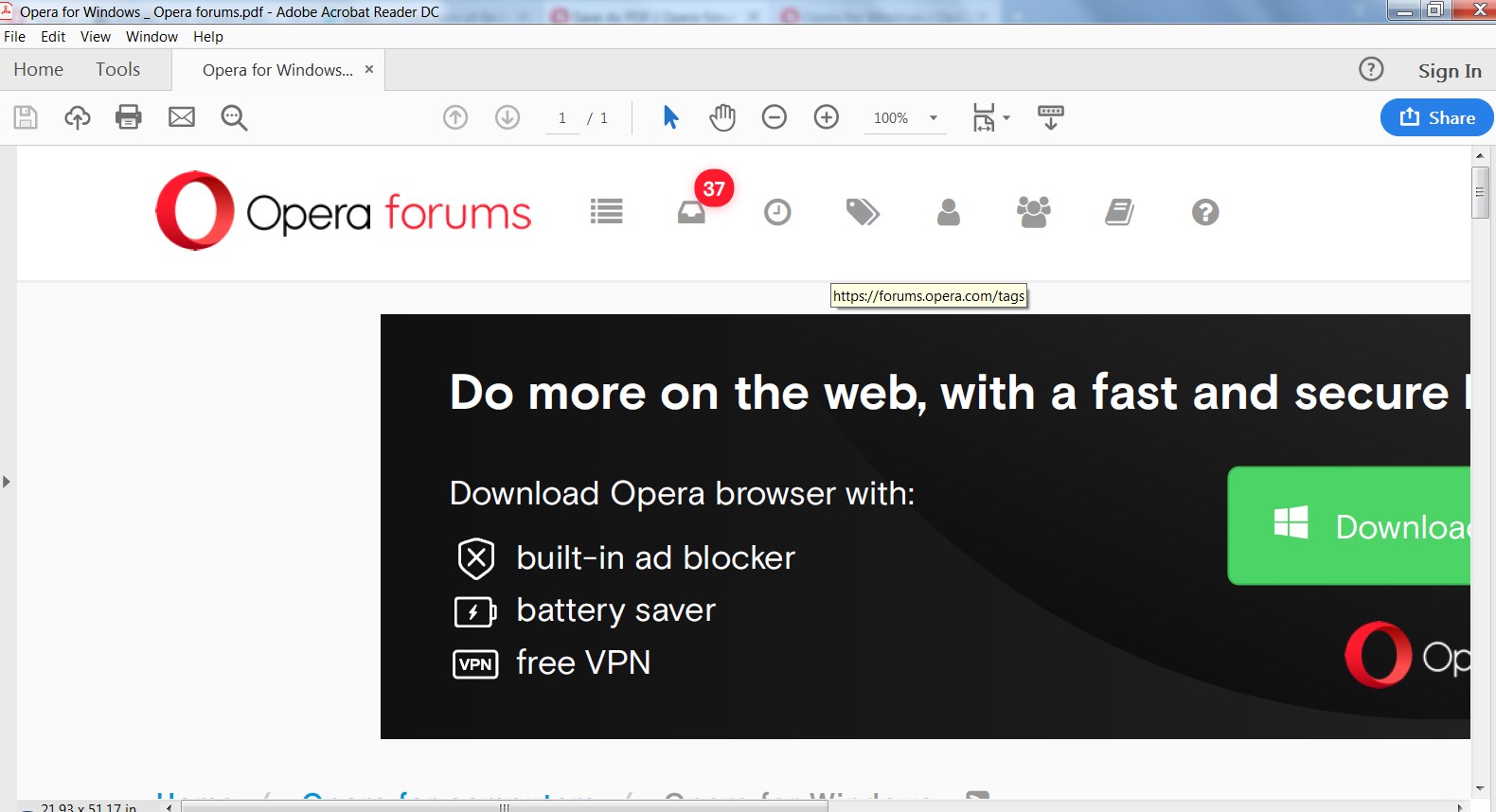Open the Edit menu

tap(53, 37)
